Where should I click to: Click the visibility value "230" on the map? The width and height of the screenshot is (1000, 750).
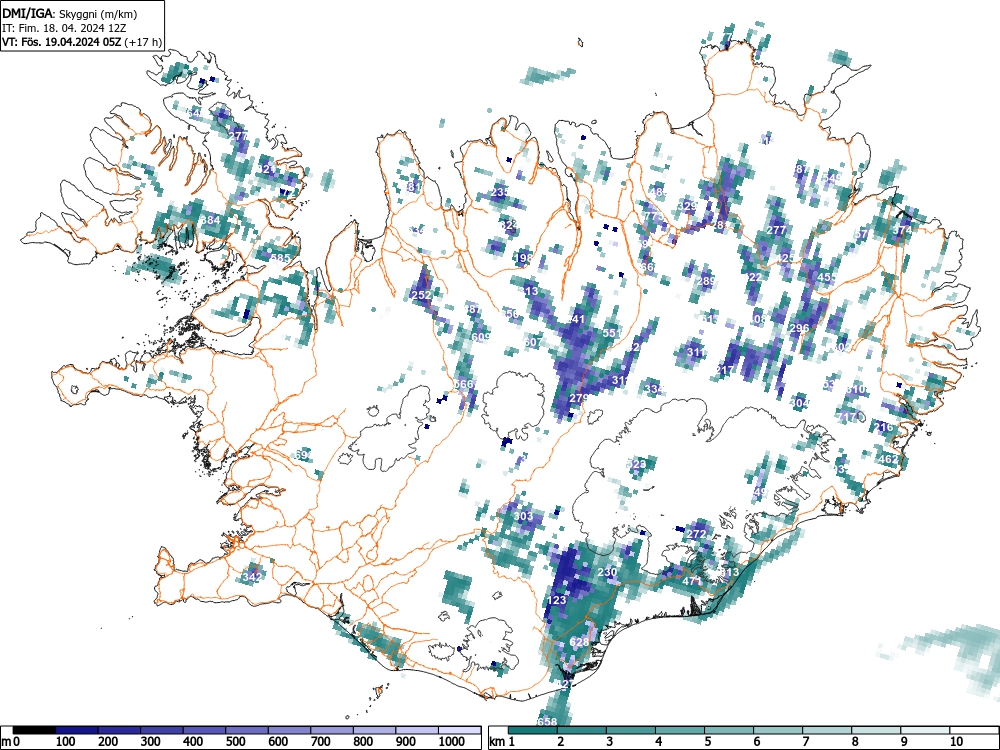click(607, 572)
